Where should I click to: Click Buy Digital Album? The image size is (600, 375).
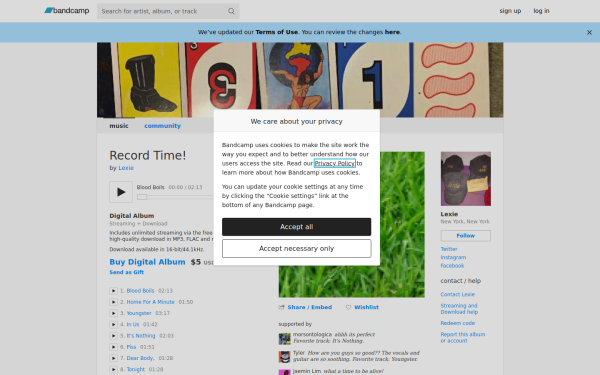click(147, 262)
